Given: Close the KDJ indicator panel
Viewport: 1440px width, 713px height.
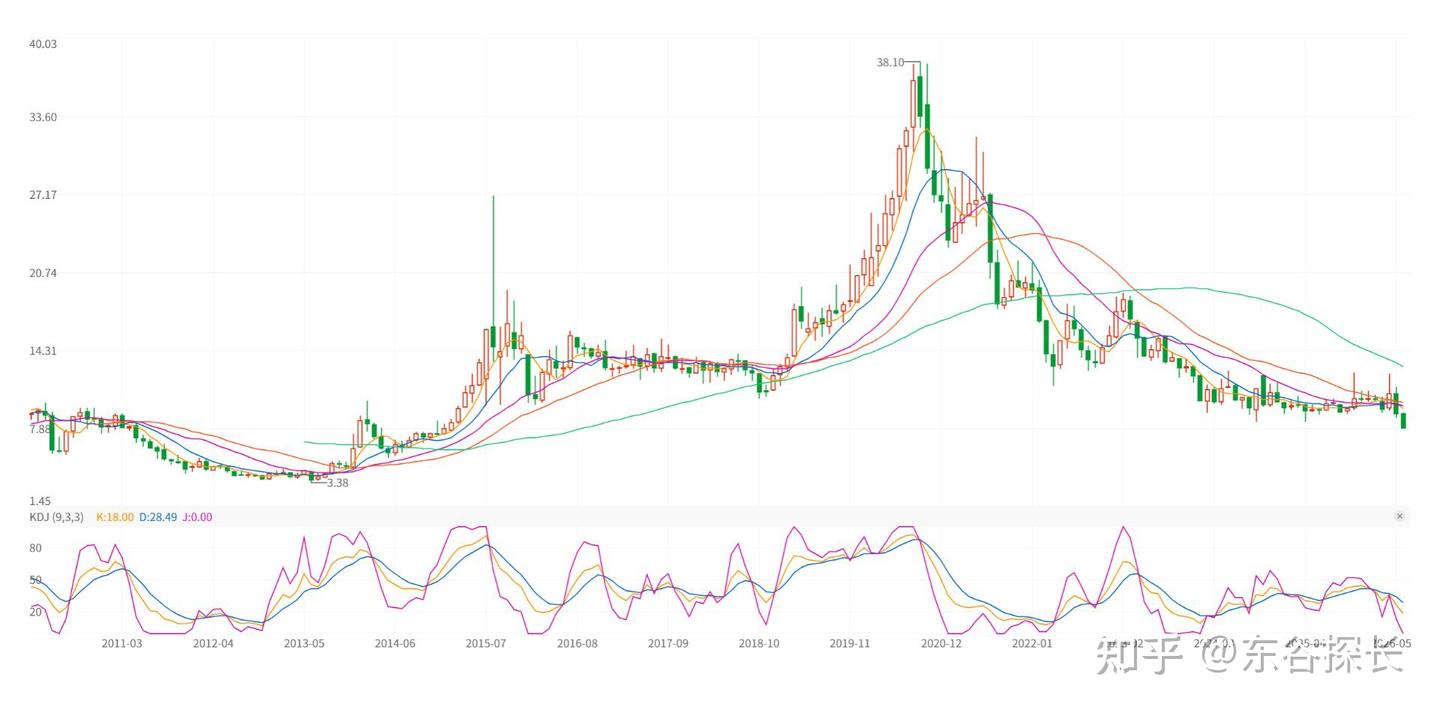Looking at the screenshot, I should coord(1399,516).
